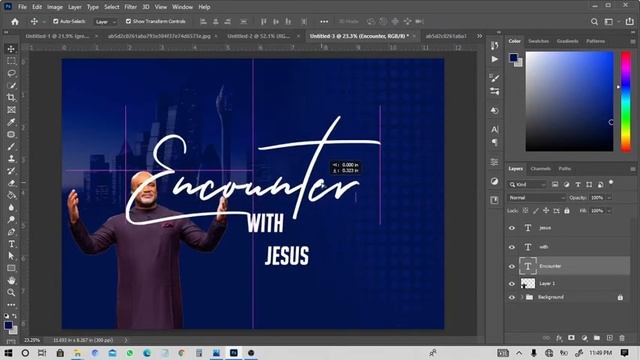Open the Kind filter dropdown

coord(527,184)
